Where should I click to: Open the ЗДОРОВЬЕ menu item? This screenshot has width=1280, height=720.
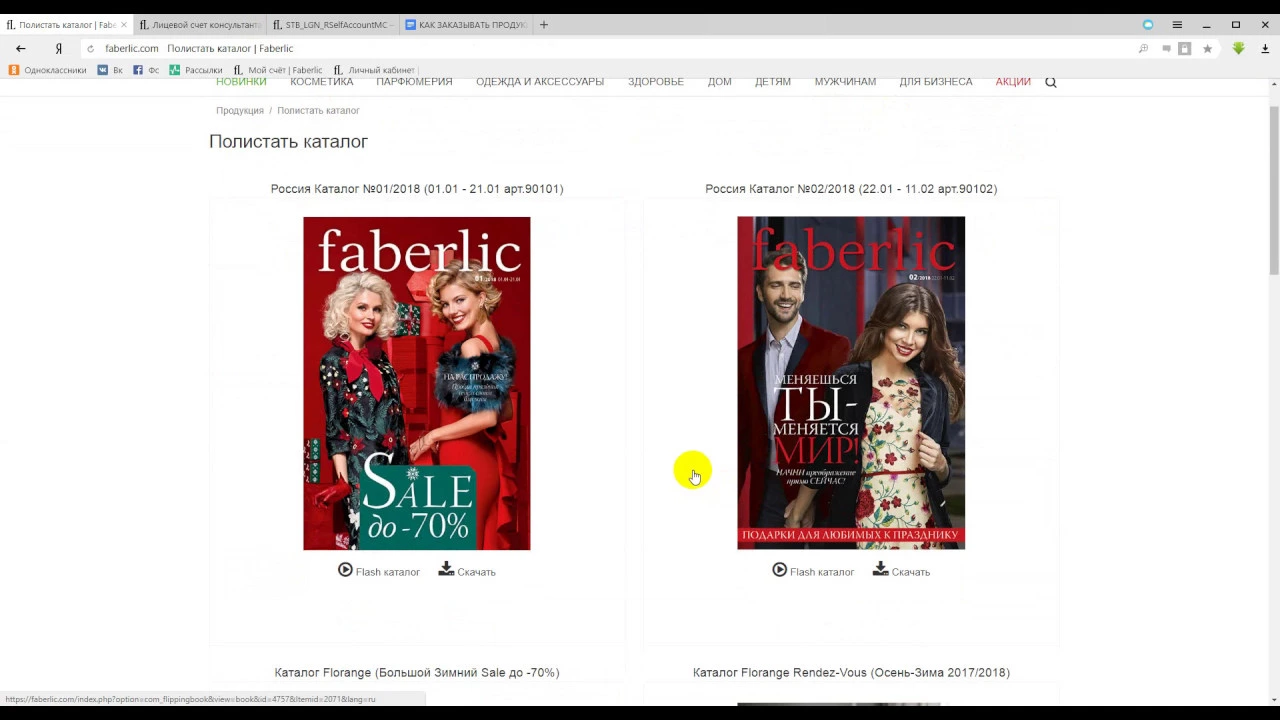[x=656, y=82]
